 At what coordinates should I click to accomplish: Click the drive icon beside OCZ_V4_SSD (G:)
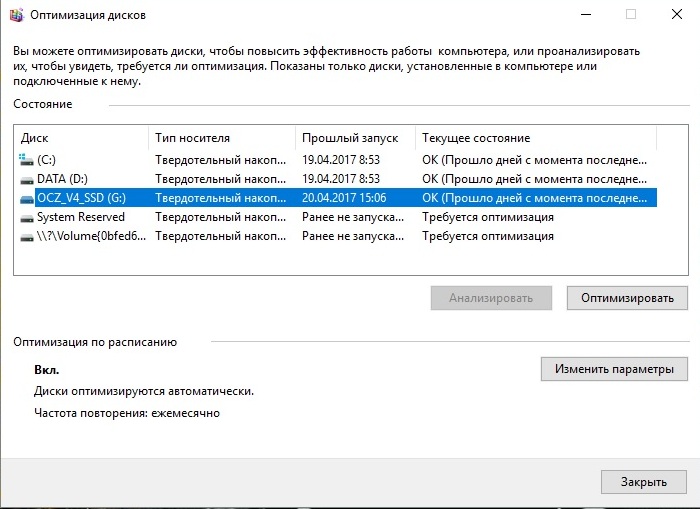pyautogui.click(x=27, y=199)
